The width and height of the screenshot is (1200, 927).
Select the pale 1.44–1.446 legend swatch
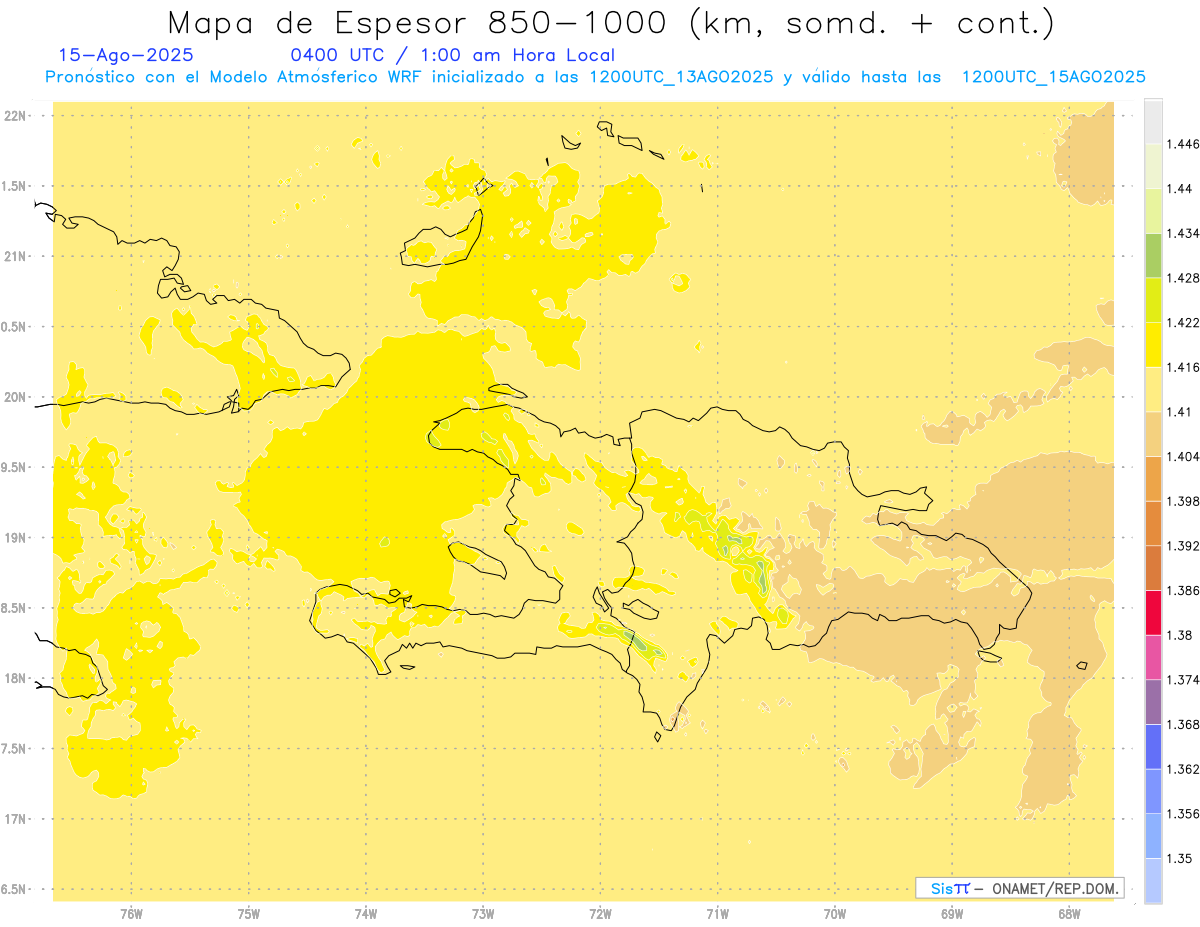click(x=1153, y=166)
